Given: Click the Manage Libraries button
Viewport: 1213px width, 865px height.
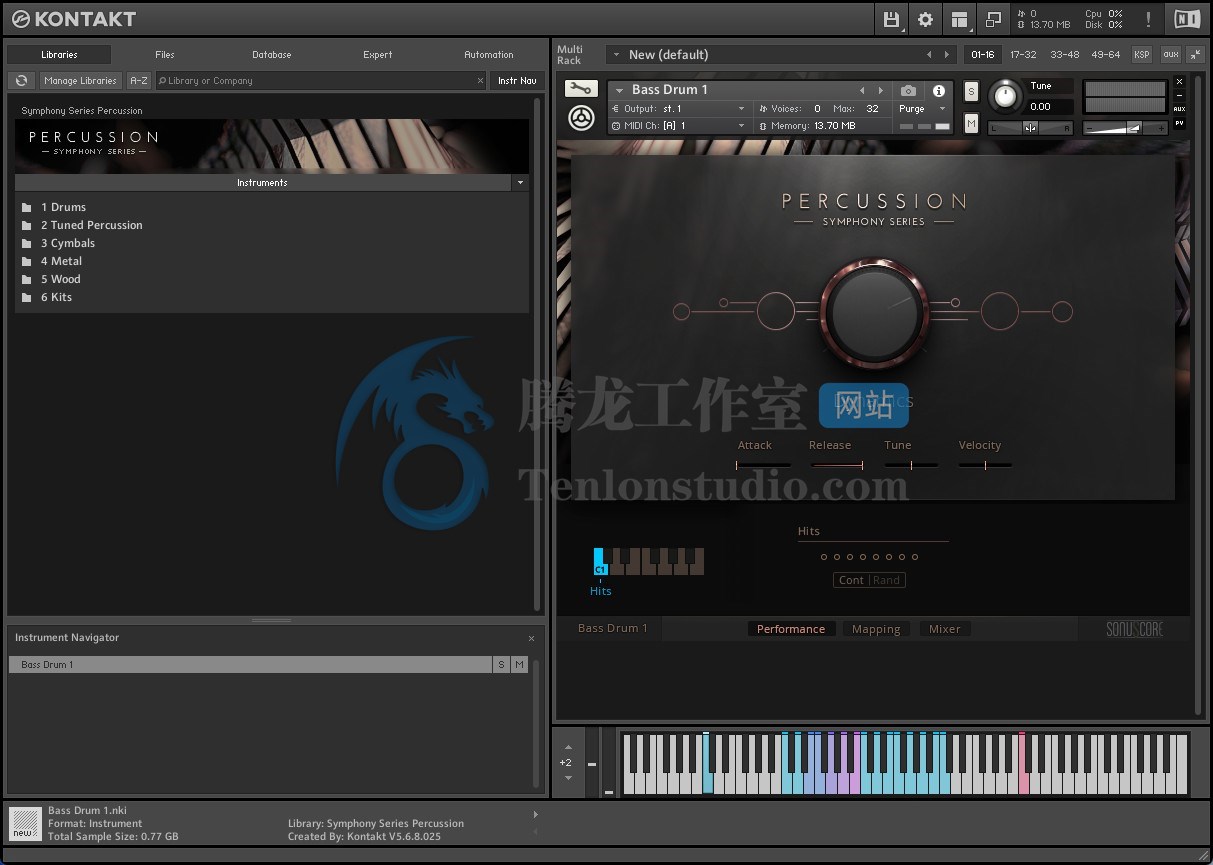Looking at the screenshot, I should 81,81.
